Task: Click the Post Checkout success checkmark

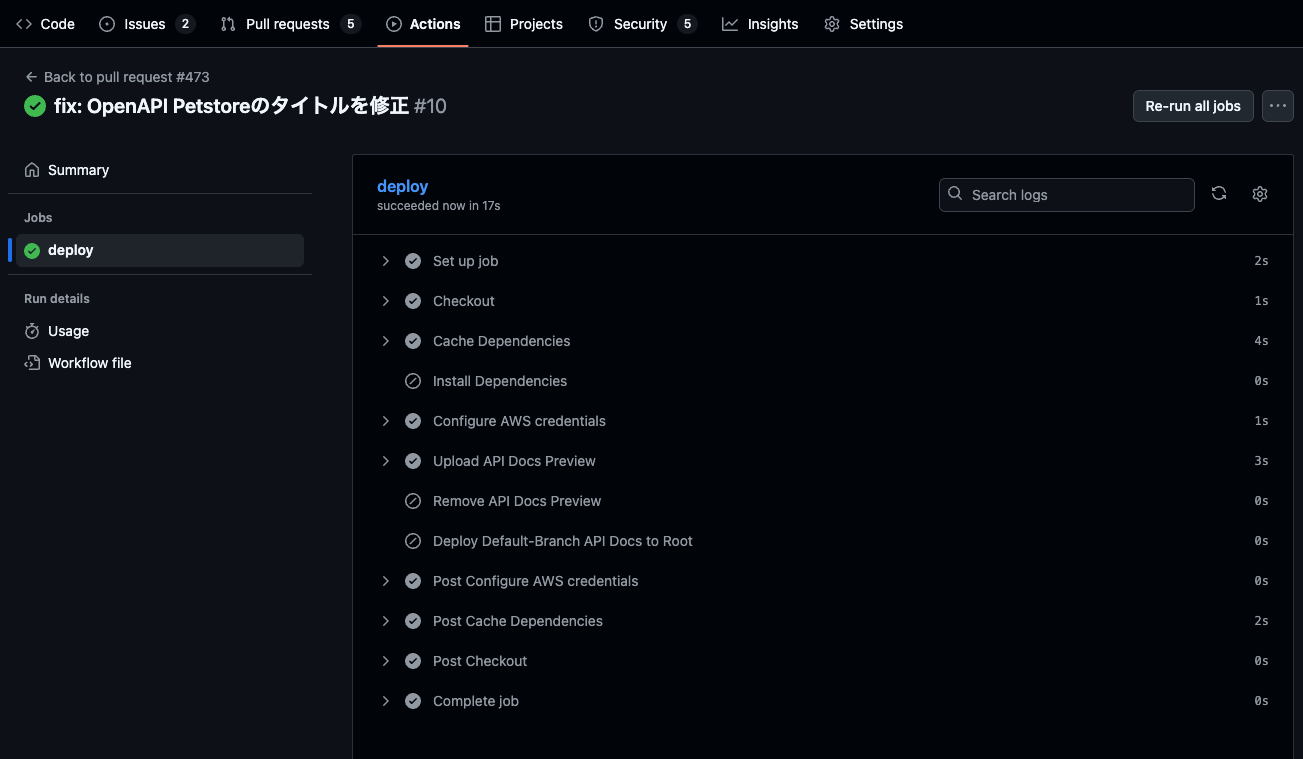Action: tap(413, 661)
